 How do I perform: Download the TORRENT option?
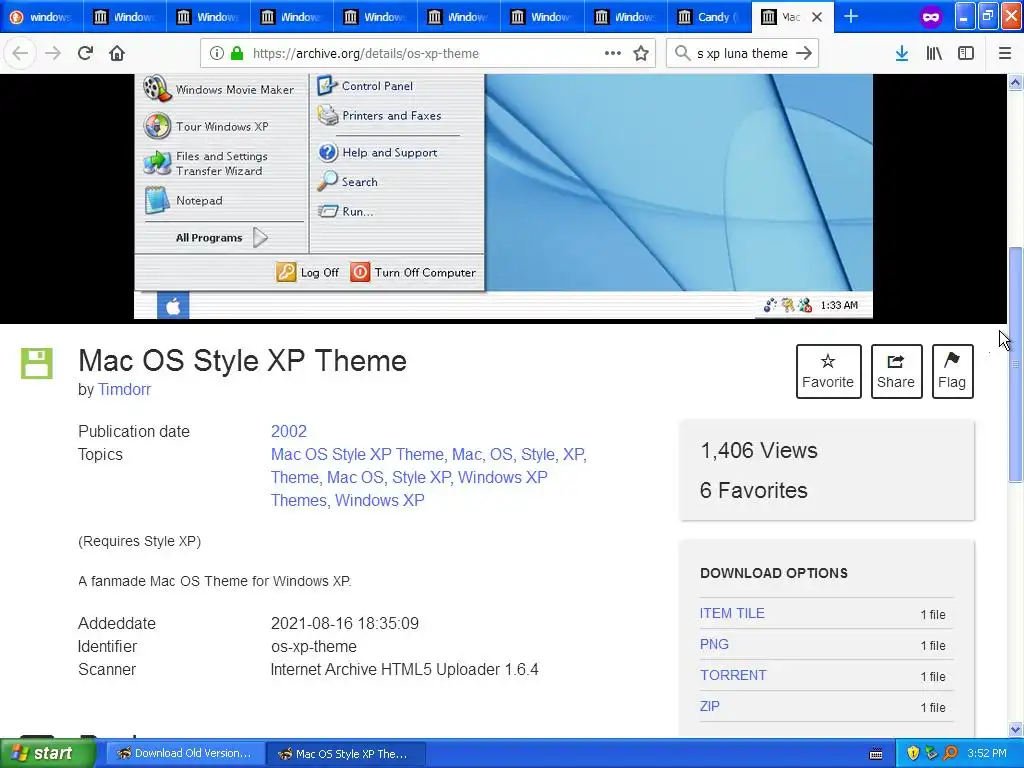(733, 675)
